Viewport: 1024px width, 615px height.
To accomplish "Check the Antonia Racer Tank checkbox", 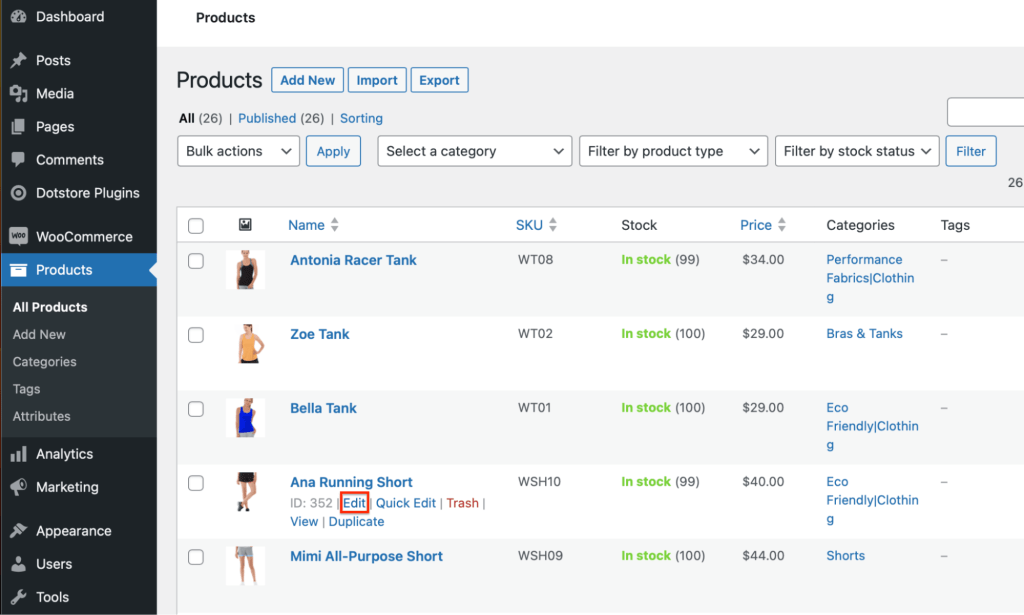I will tap(196, 261).
